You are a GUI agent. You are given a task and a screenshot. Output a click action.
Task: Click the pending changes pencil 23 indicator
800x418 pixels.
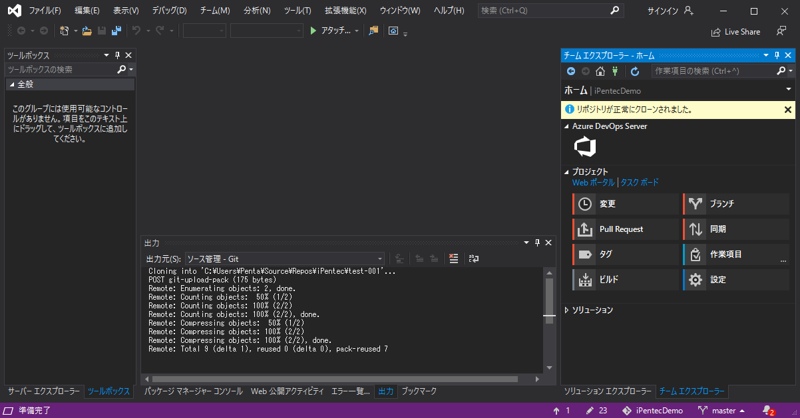(x=596, y=410)
